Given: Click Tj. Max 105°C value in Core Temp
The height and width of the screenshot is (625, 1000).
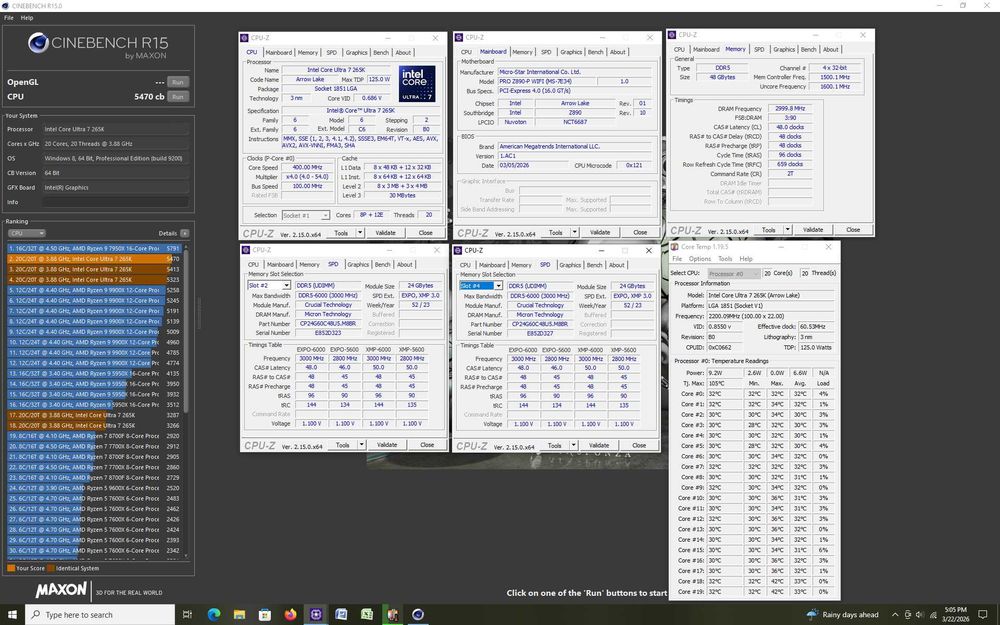Looking at the screenshot, I should 723,383.
